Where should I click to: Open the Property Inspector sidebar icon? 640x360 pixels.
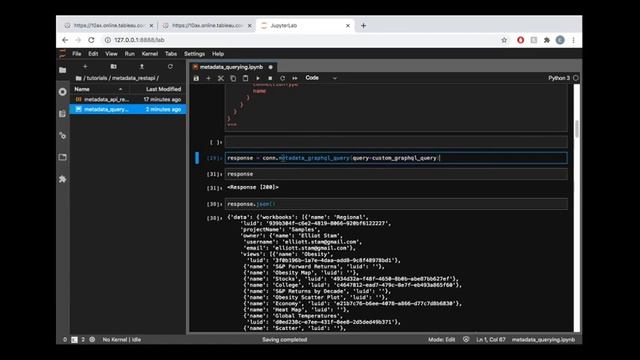[x=62, y=136]
